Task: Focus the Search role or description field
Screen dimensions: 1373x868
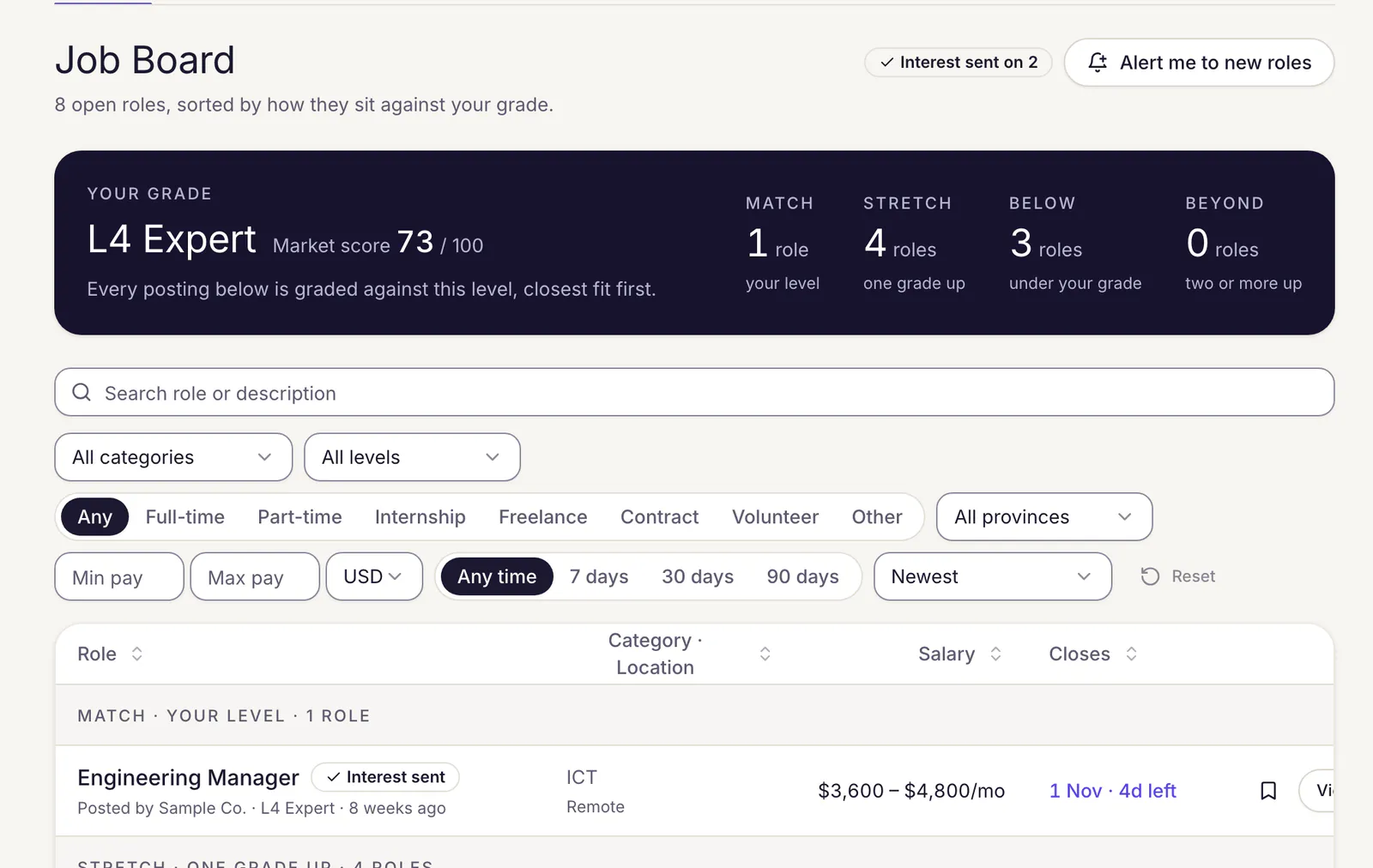Action: pos(694,393)
